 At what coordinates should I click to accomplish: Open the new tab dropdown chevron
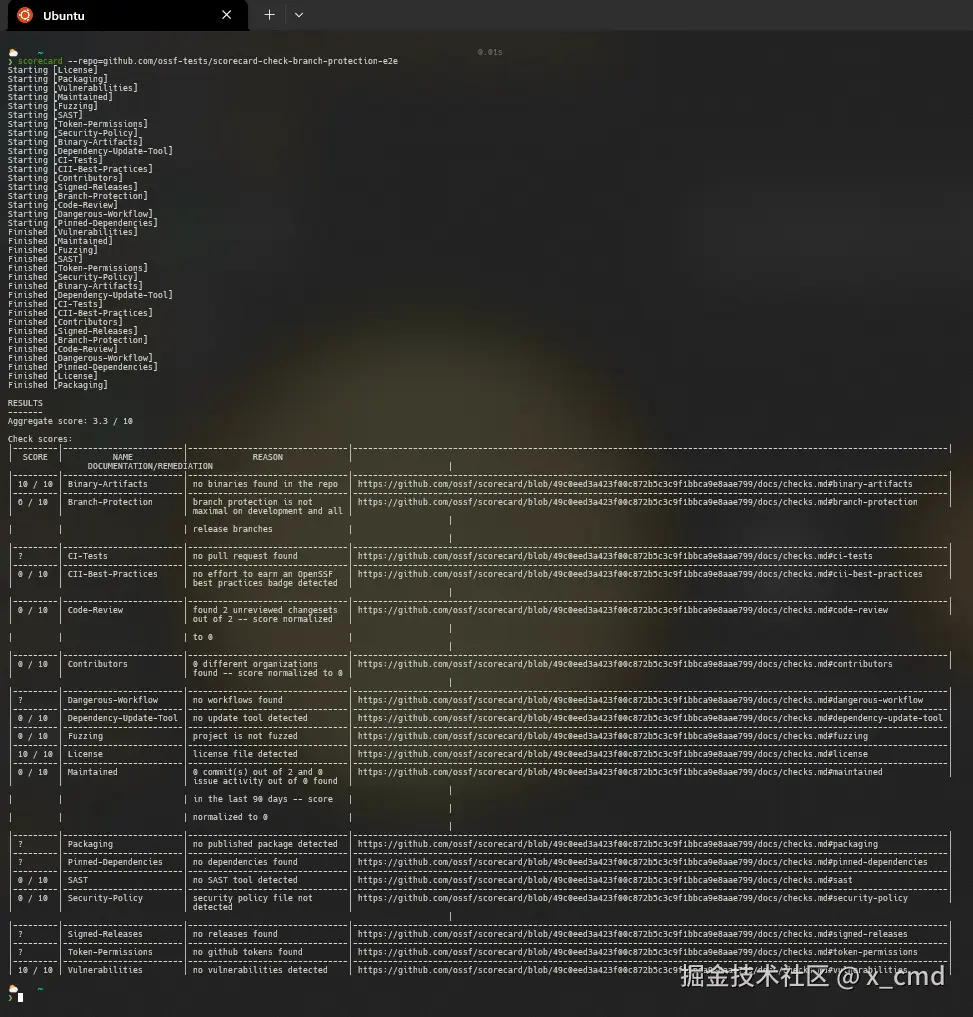(297, 15)
